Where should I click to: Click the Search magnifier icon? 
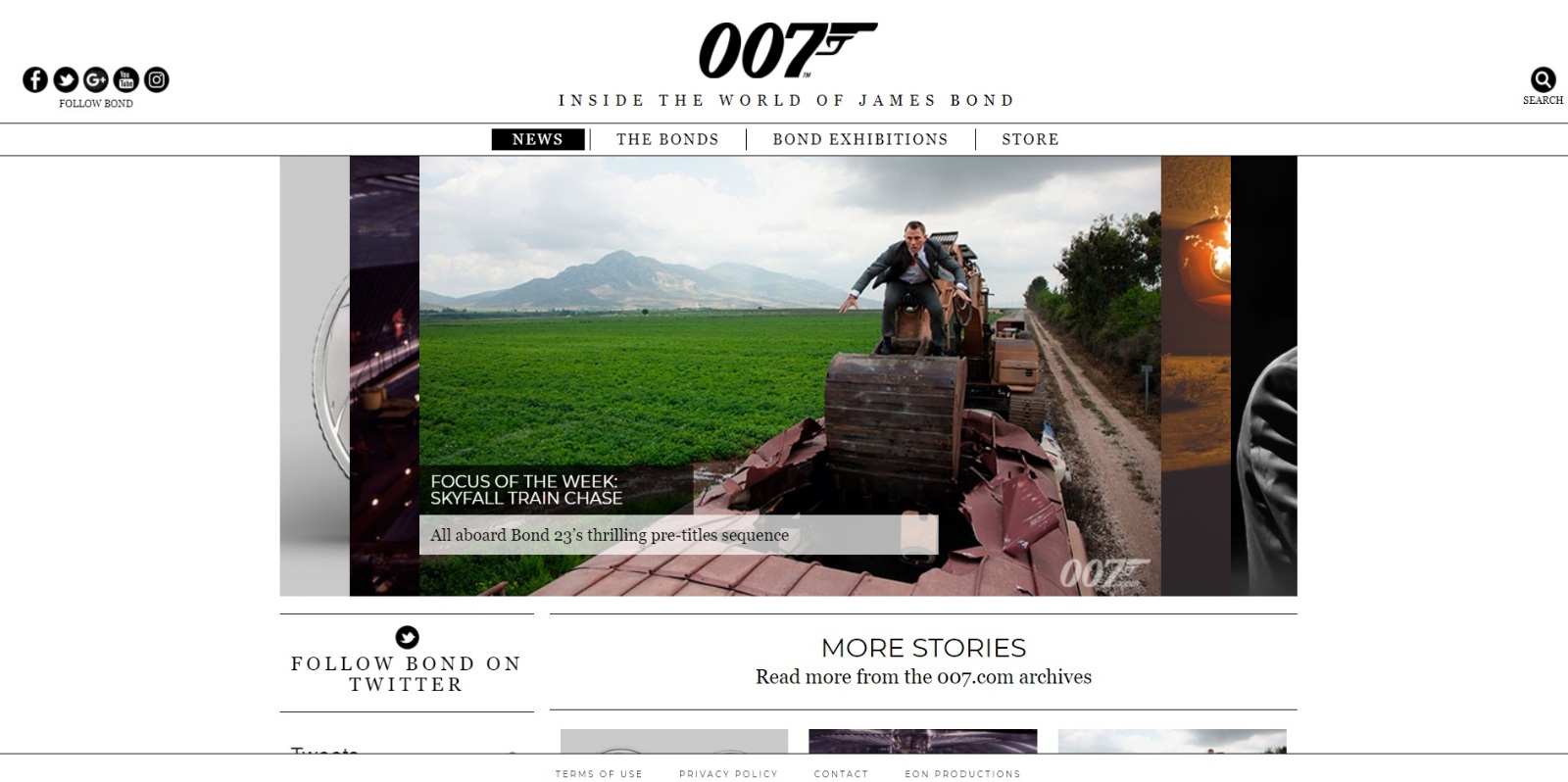click(1543, 79)
